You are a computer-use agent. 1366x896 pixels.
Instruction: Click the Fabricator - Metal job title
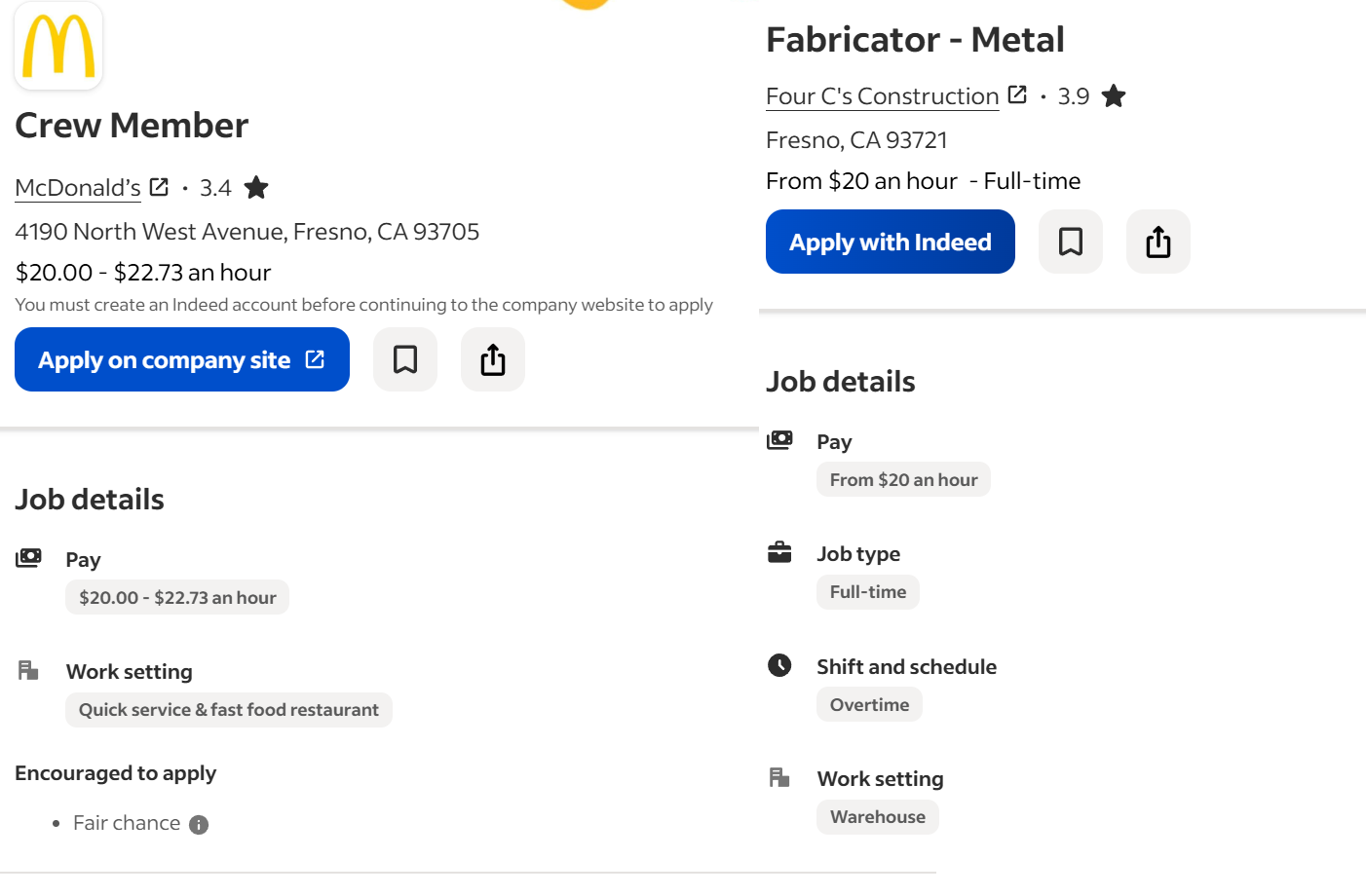click(x=915, y=39)
